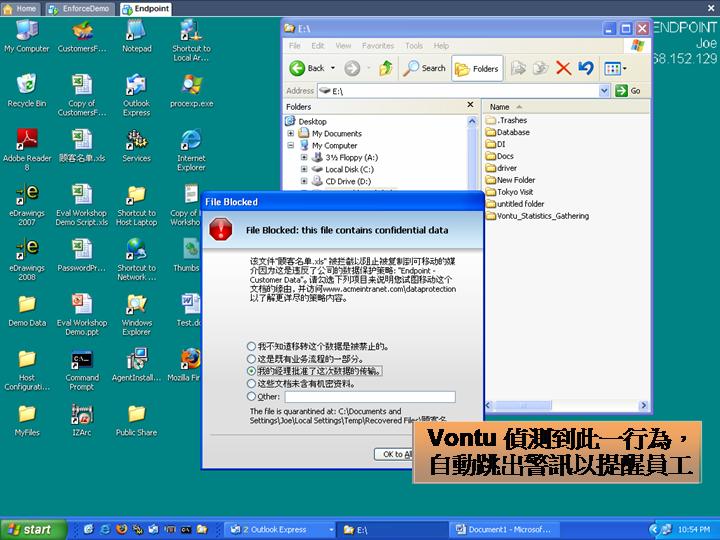Select the Database folder in file list
The image size is (720, 540).
(508, 132)
